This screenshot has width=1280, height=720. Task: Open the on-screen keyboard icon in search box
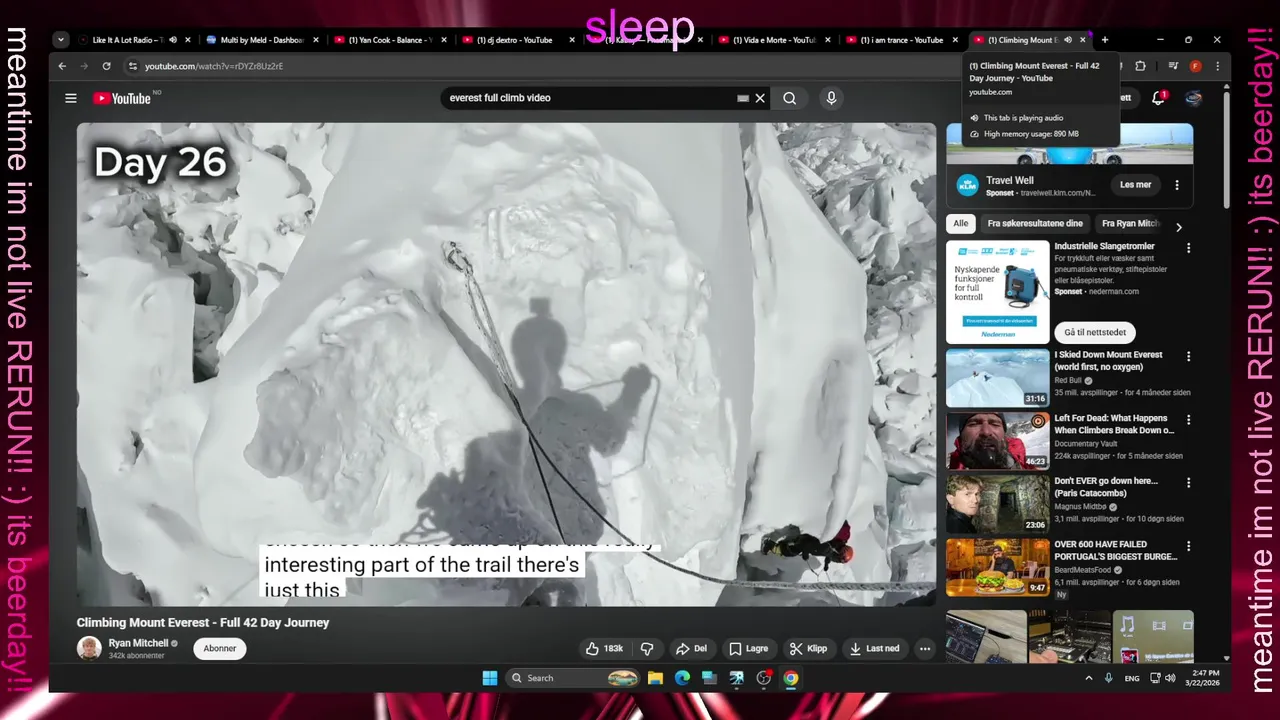[x=743, y=98]
